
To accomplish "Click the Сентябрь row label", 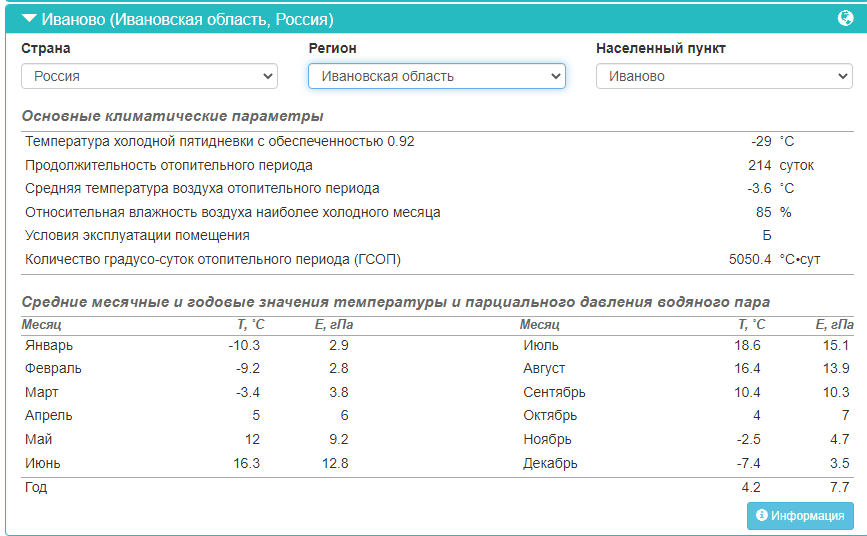I will point(555,392).
